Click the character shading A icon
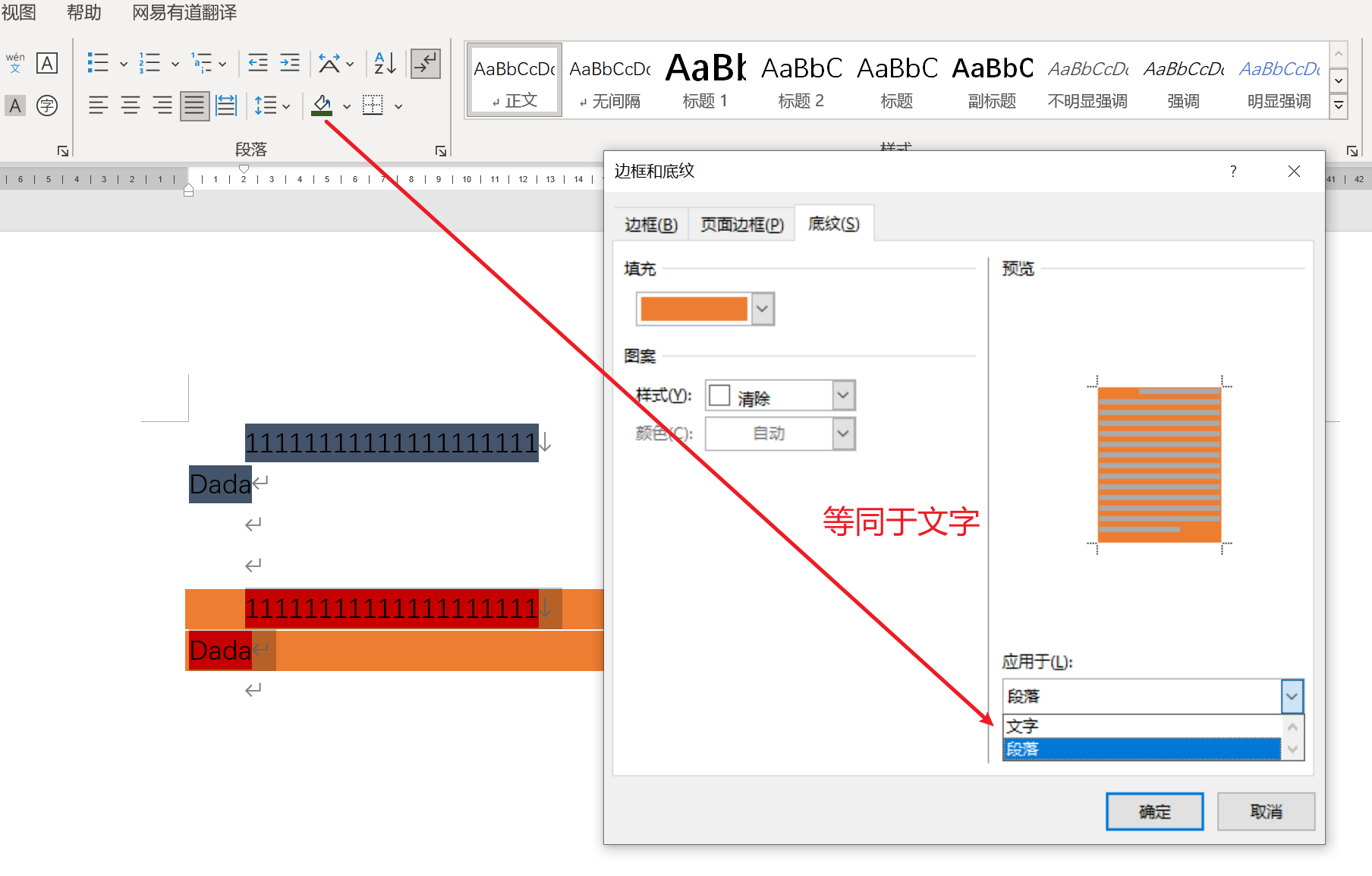The image size is (1372, 876). 15,106
